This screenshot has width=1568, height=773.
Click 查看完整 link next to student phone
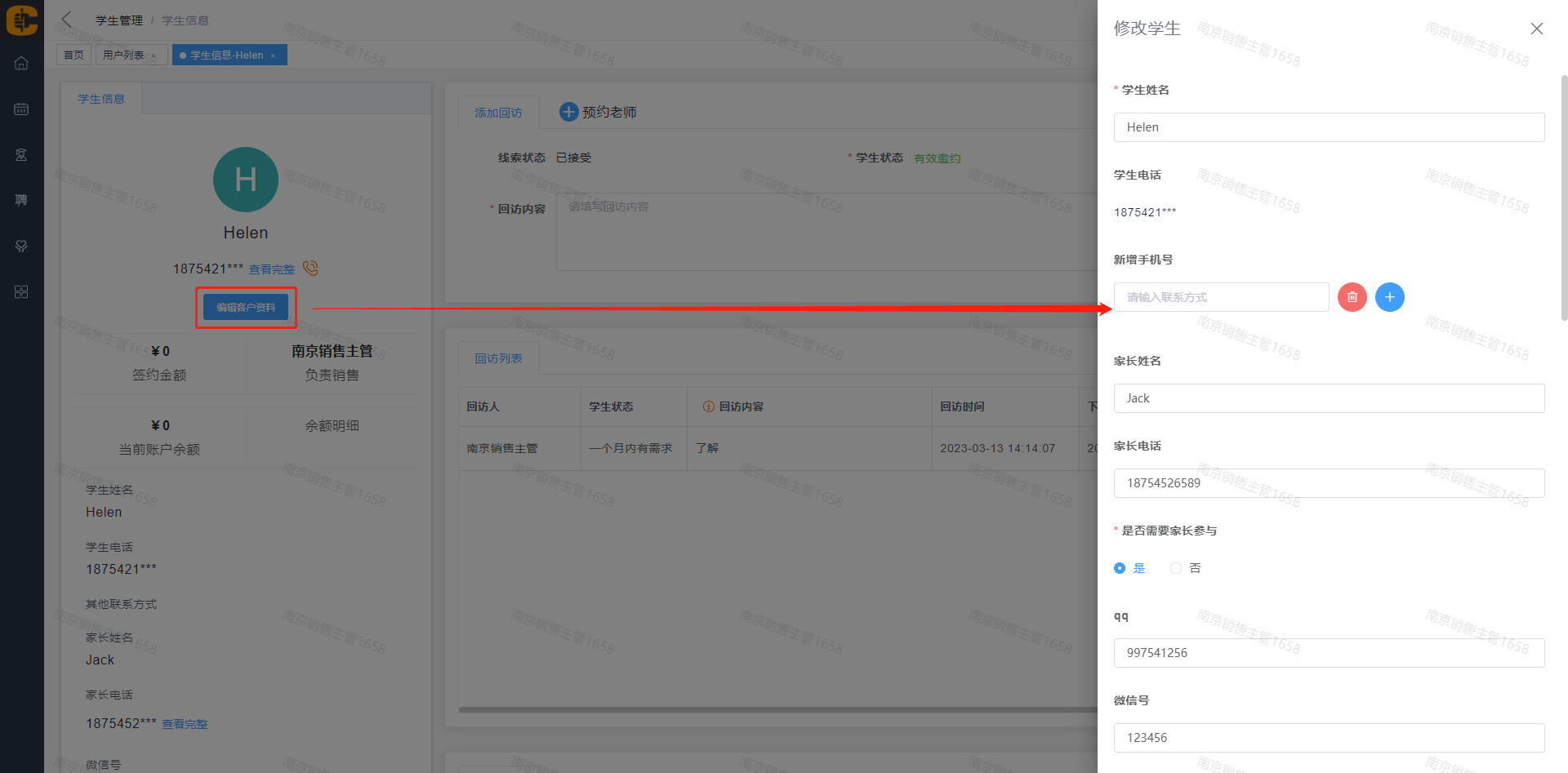[x=271, y=269]
